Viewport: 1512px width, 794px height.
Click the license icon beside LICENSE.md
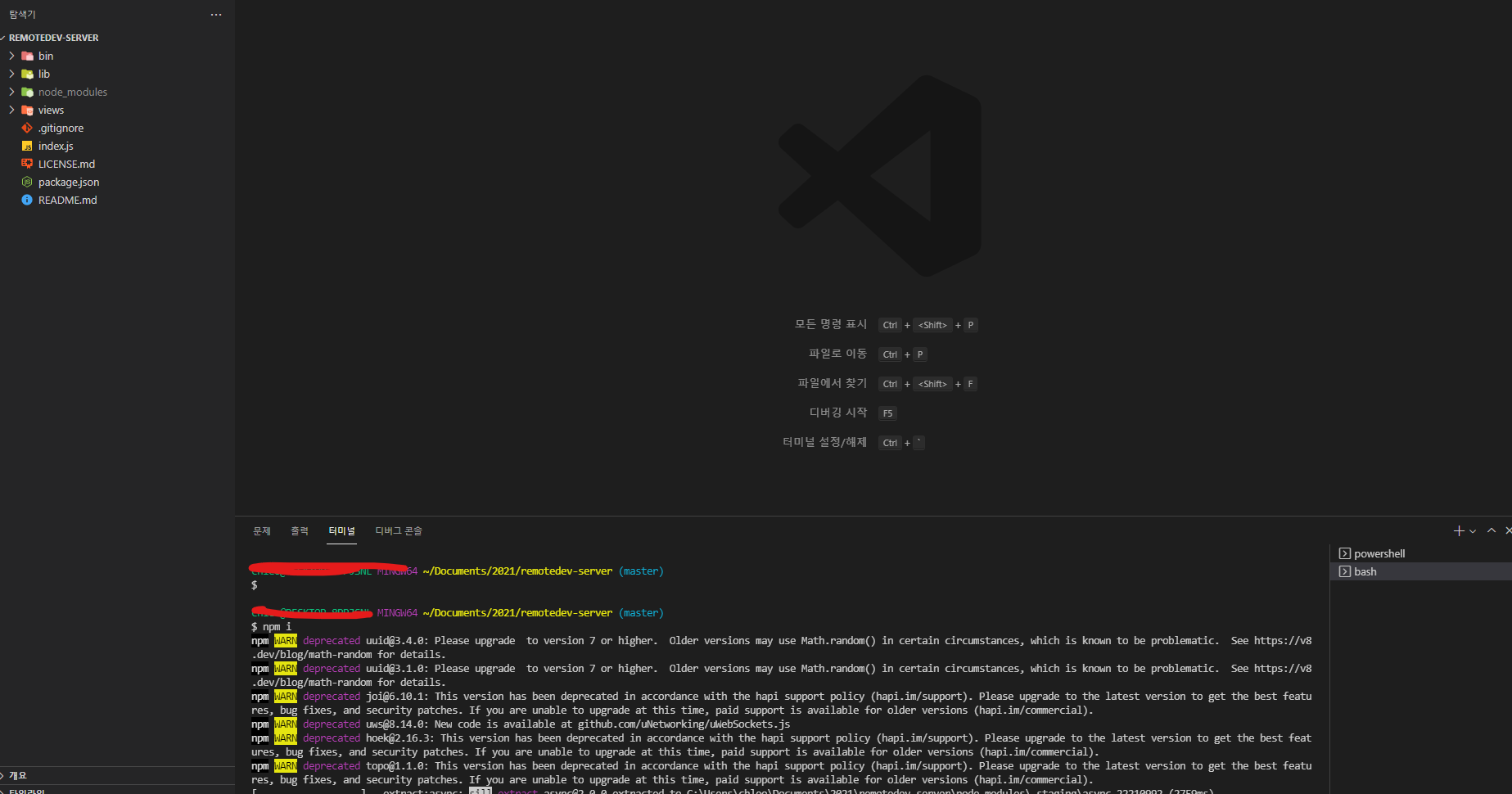tap(27, 164)
